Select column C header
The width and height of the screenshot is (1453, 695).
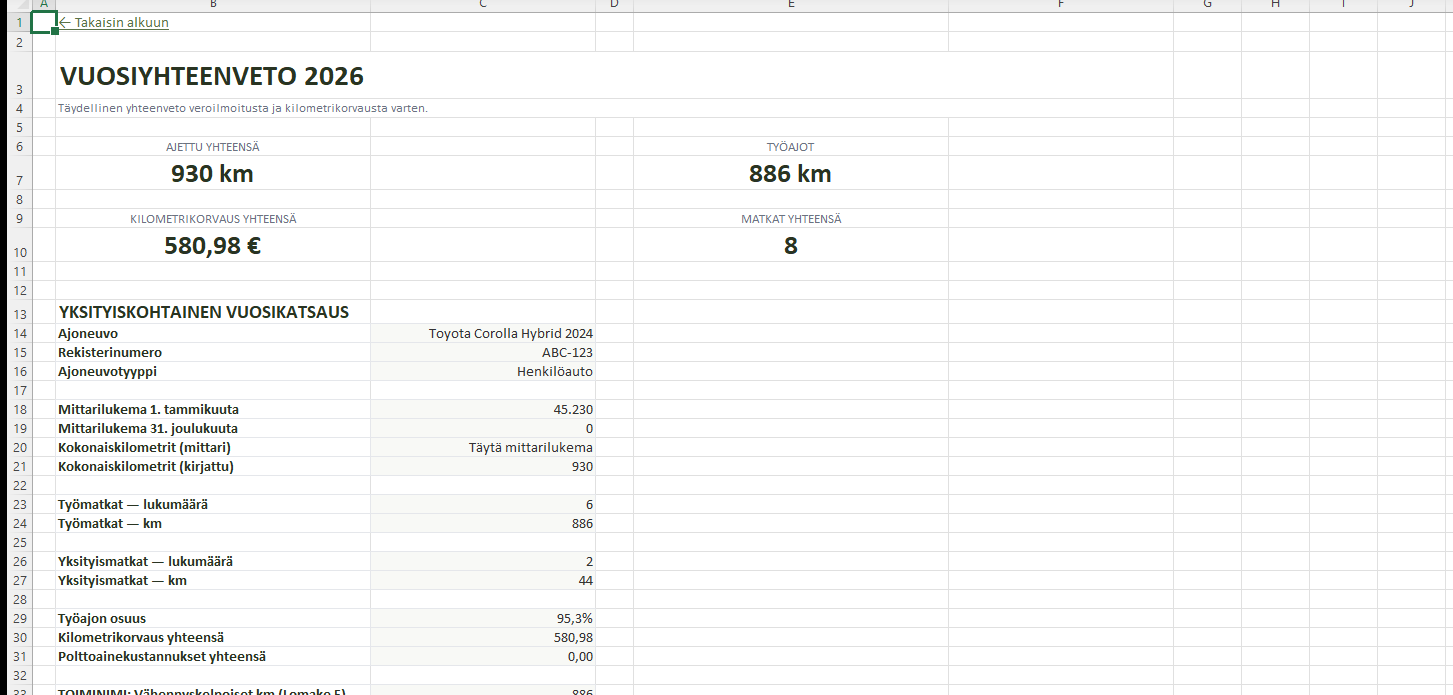coord(482,5)
